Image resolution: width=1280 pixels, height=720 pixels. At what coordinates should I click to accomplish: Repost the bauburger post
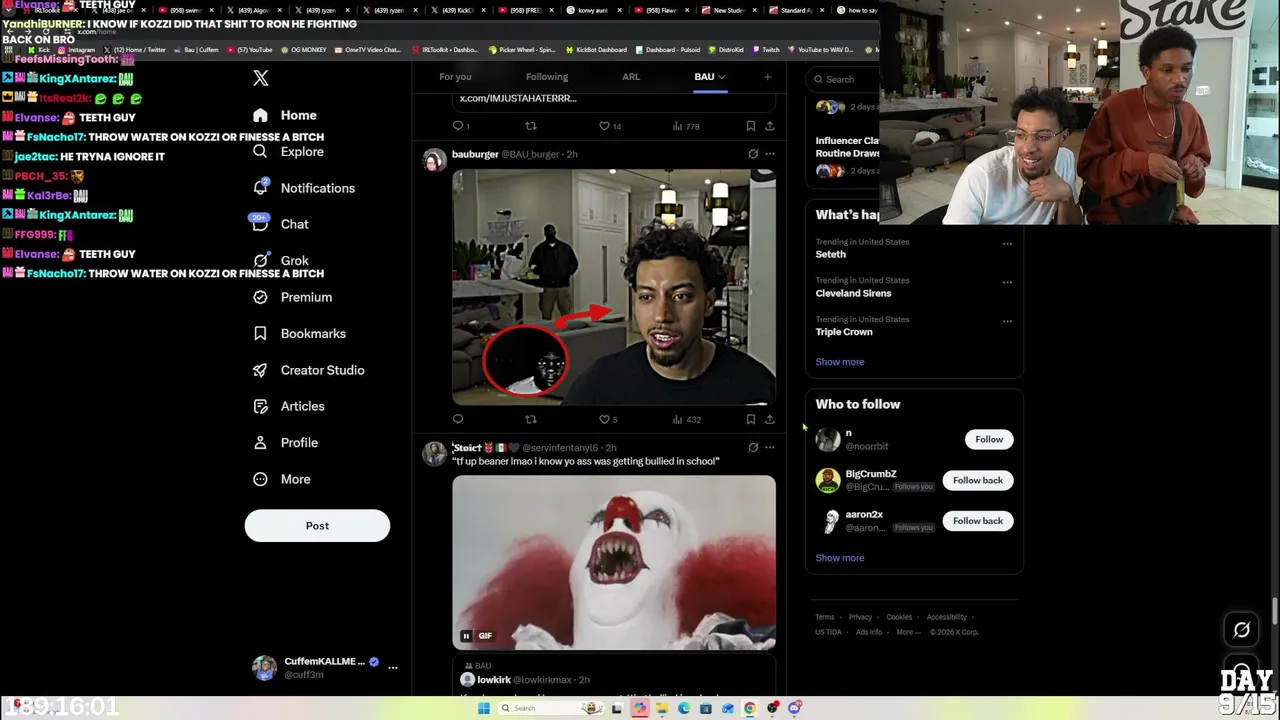pyautogui.click(x=531, y=419)
